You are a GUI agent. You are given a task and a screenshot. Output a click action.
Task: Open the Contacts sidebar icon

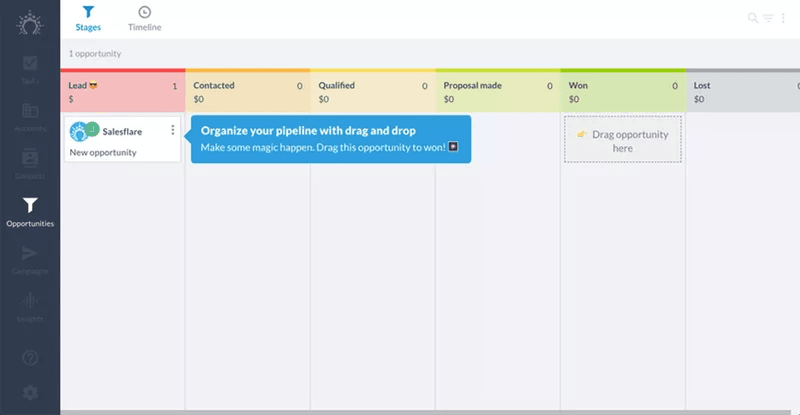30,162
